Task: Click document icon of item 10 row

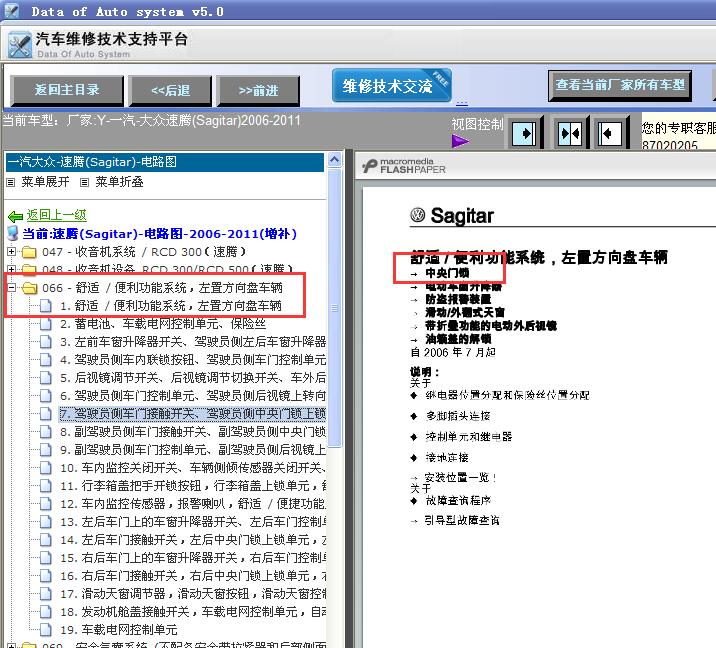Action: [x=46, y=468]
